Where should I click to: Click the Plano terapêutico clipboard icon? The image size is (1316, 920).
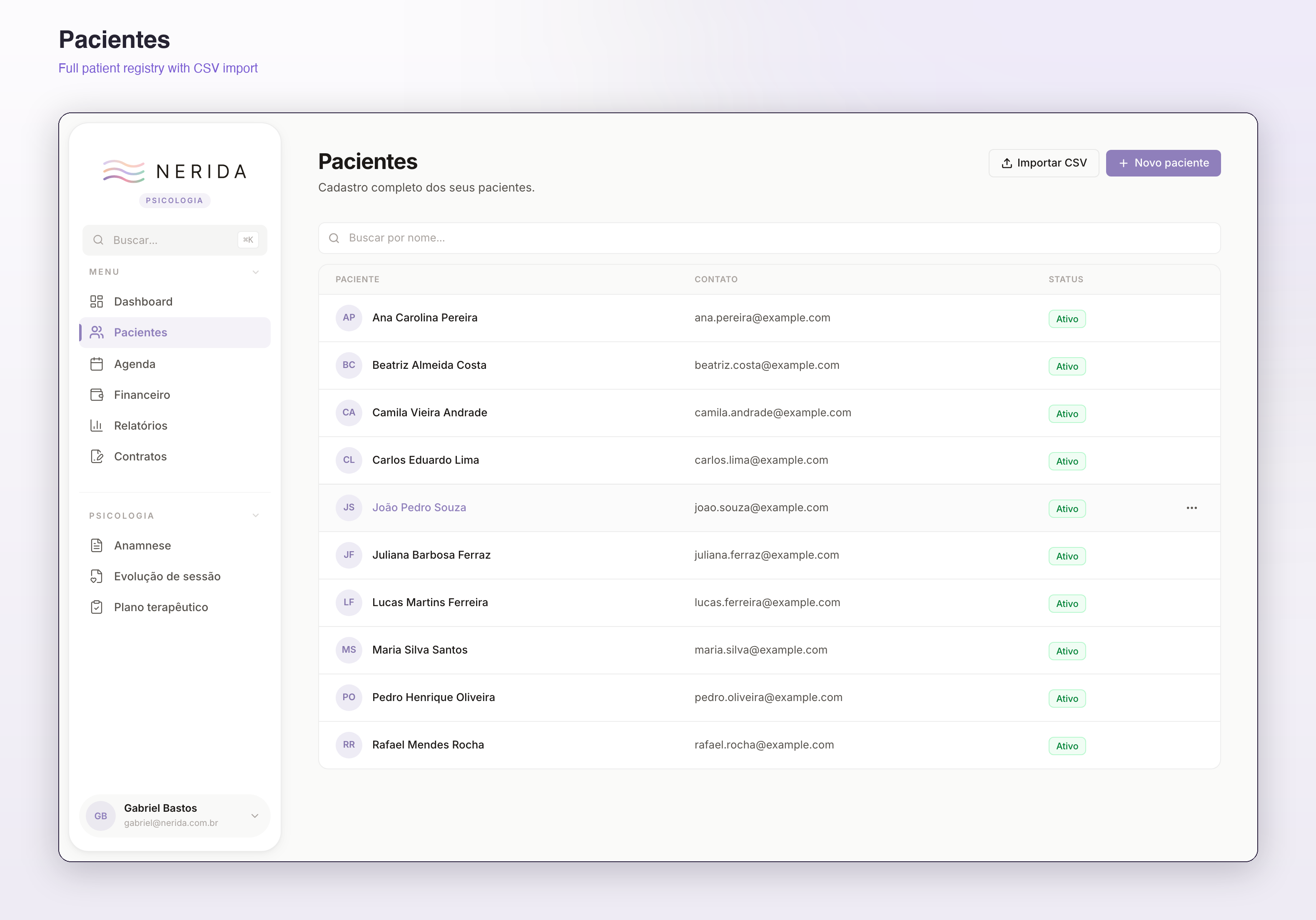(96, 607)
